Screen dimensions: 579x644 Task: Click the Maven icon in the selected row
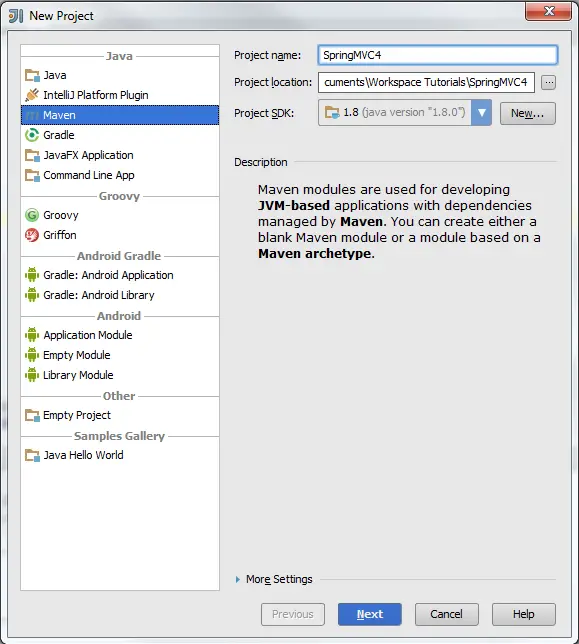tap(32, 115)
